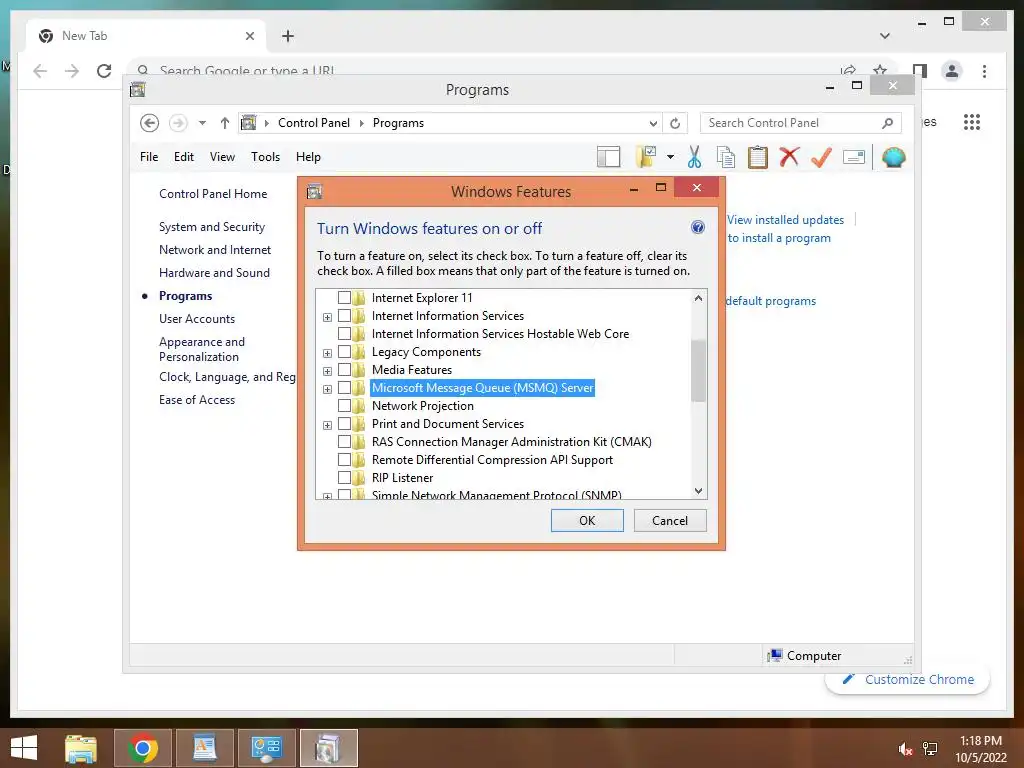This screenshot has height=768, width=1024.
Task: Click the features list scrollbar thumb
Action: point(698,371)
